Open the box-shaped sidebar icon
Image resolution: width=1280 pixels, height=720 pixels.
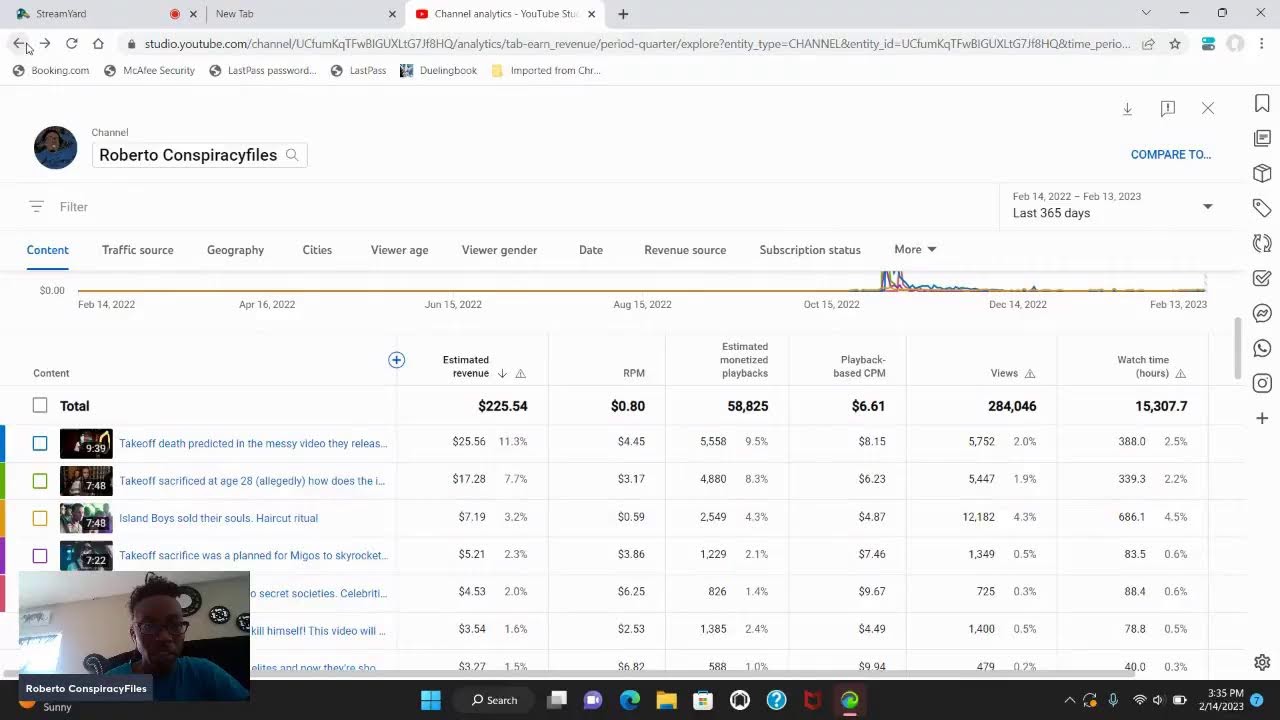click(1262, 173)
